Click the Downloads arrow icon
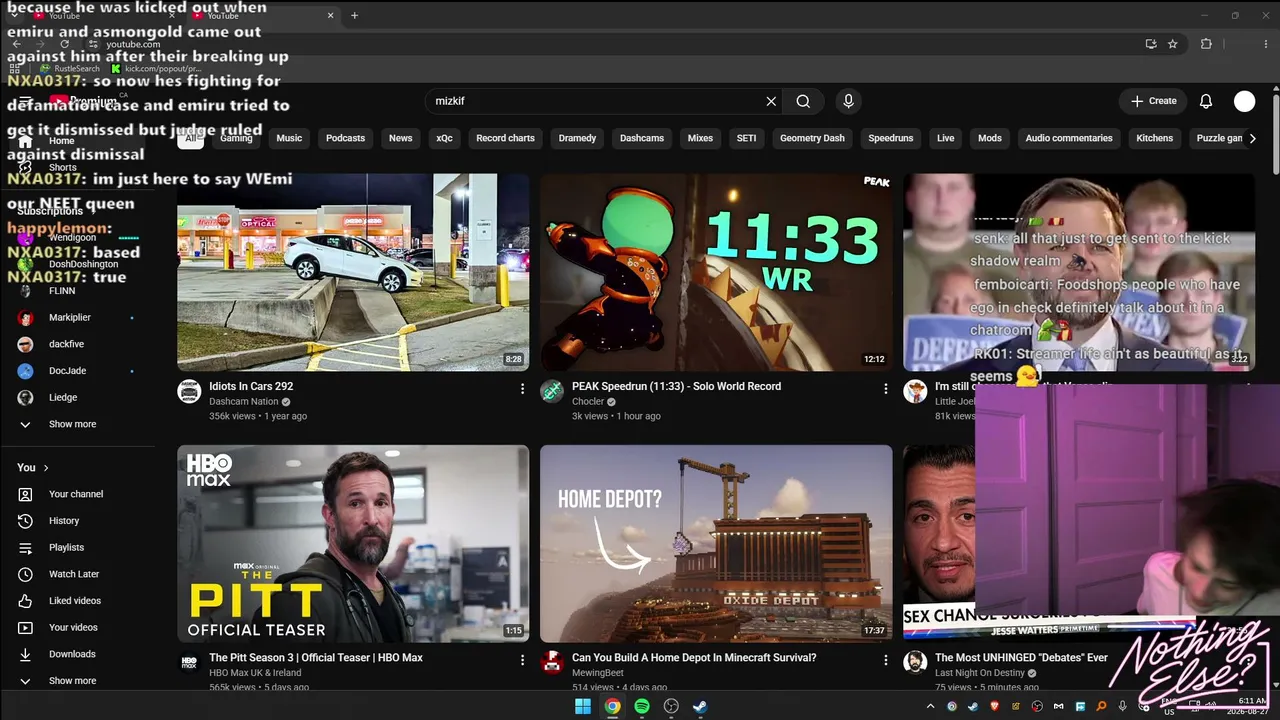1280x720 pixels. coord(26,654)
